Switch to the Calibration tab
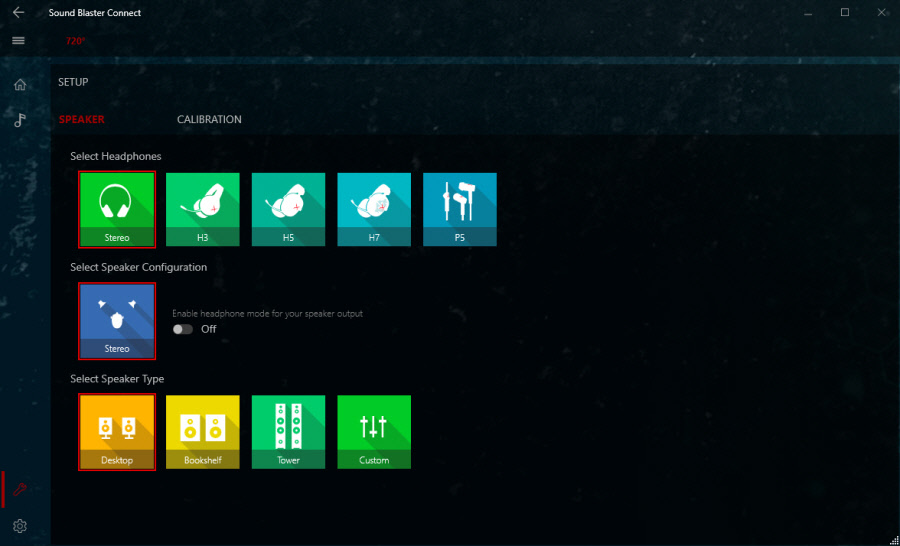Image resolution: width=900 pixels, height=546 pixels. coord(209,120)
